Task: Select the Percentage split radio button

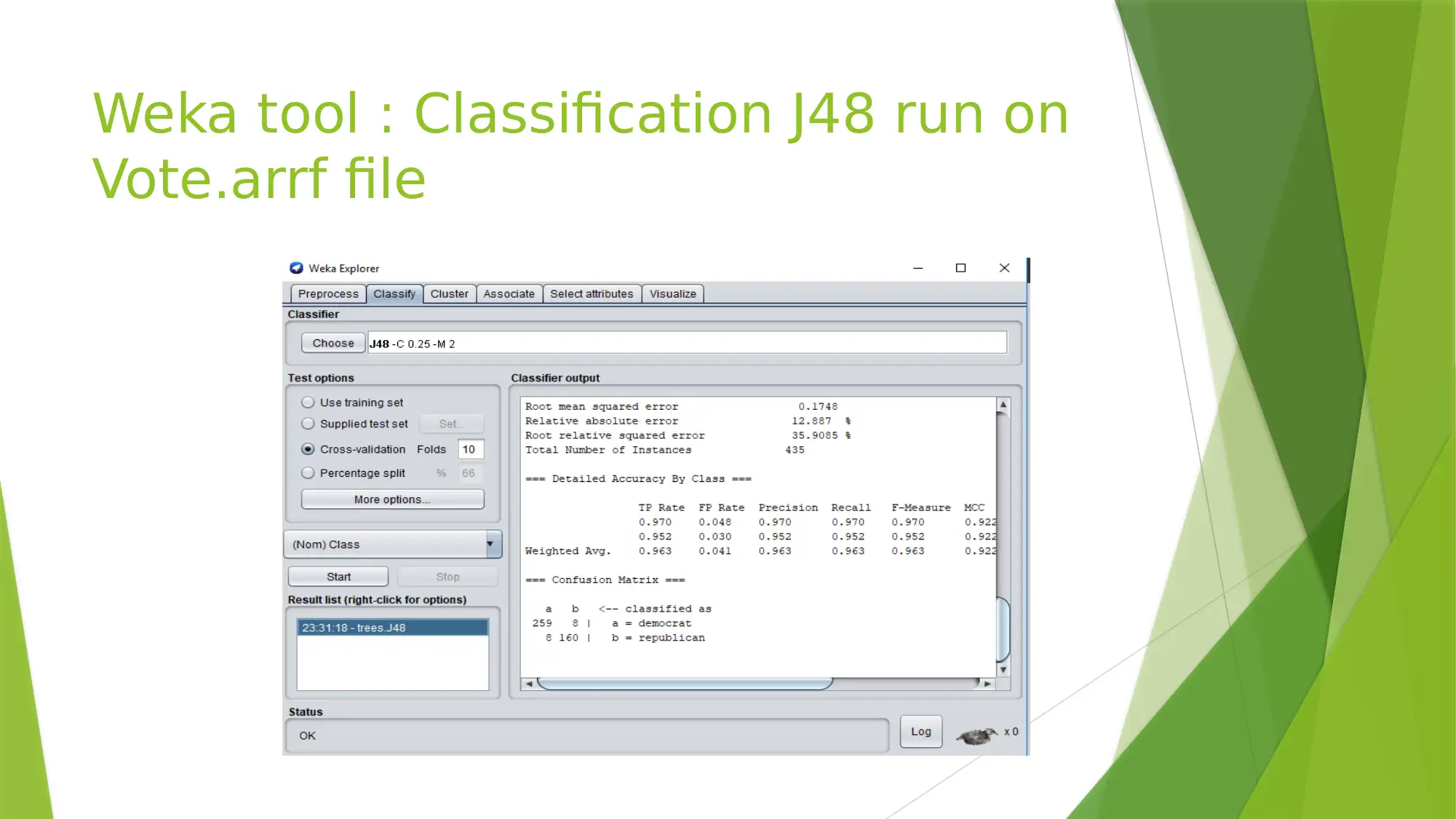Action: [308, 472]
